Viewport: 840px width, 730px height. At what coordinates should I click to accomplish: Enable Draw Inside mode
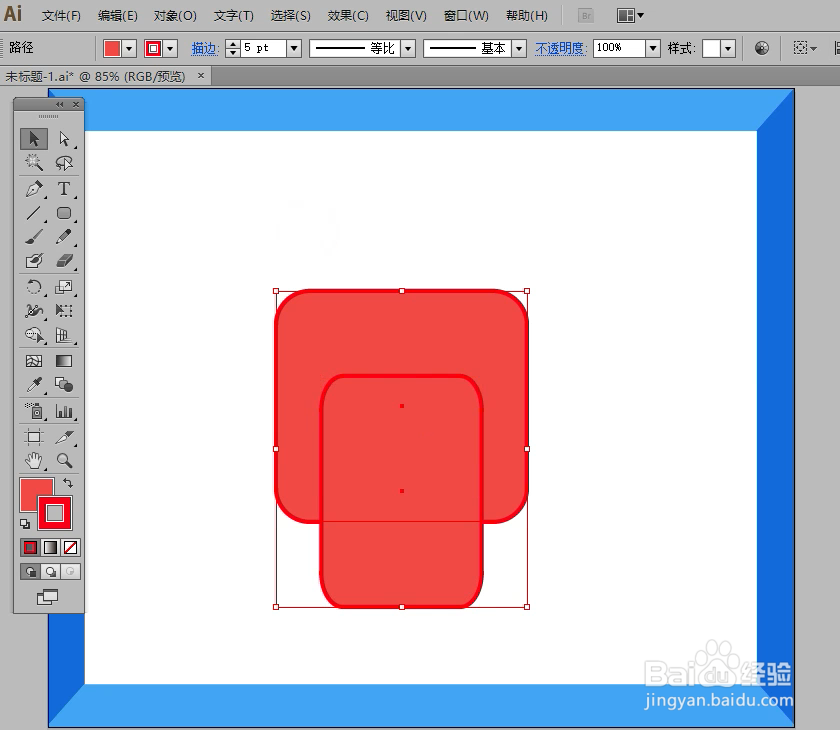tap(70, 572)
